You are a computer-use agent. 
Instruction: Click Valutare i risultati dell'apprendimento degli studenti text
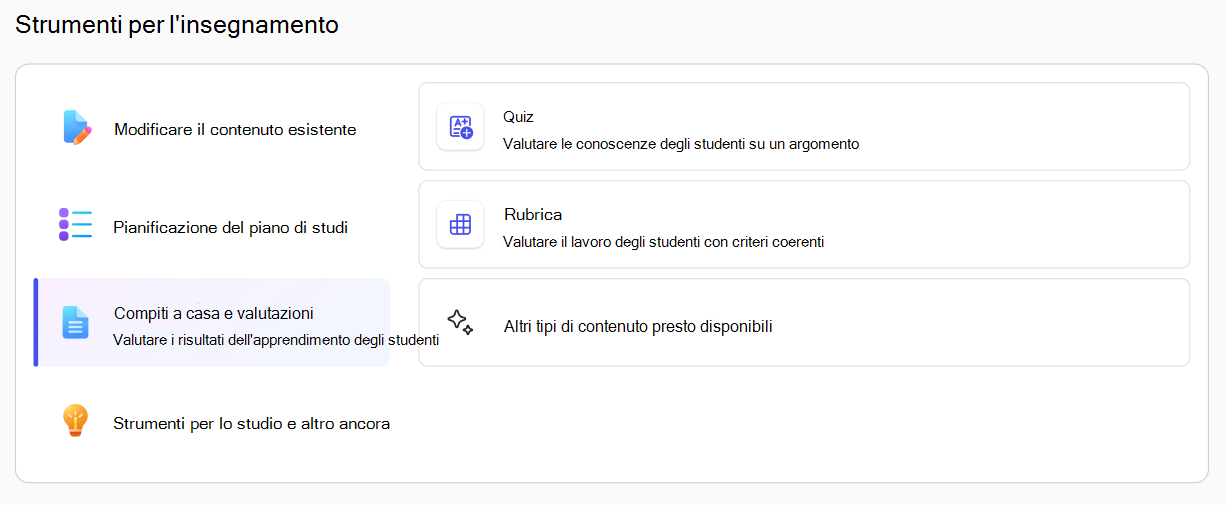pos(276,340)
